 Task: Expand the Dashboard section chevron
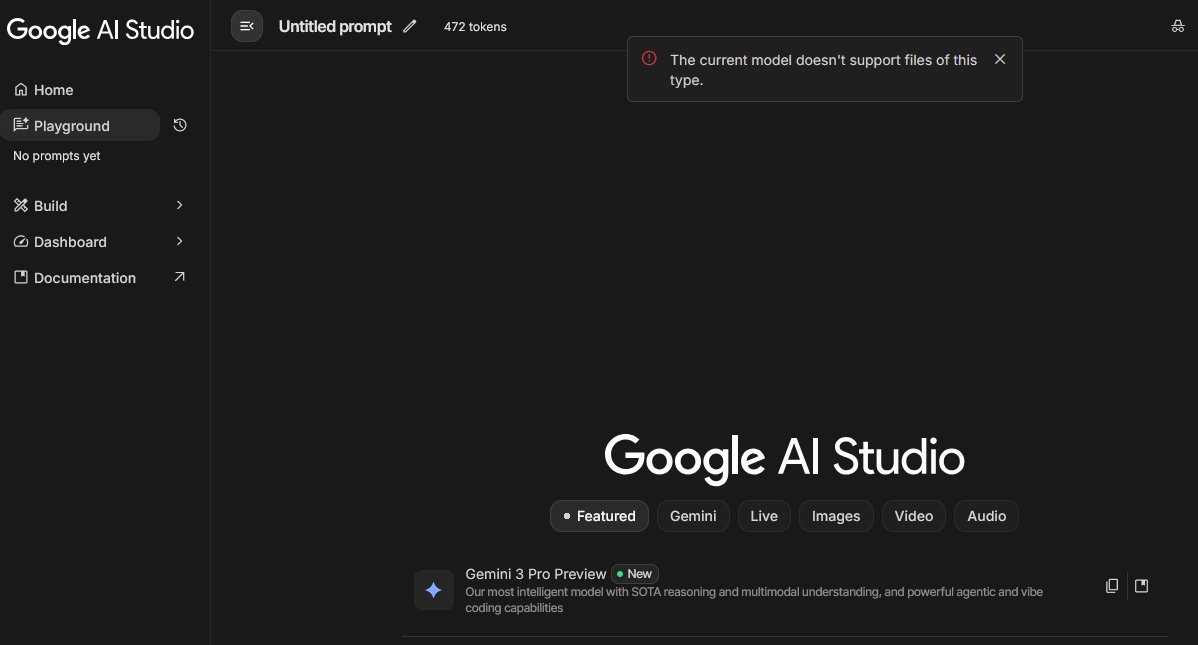tap(180, 241)
